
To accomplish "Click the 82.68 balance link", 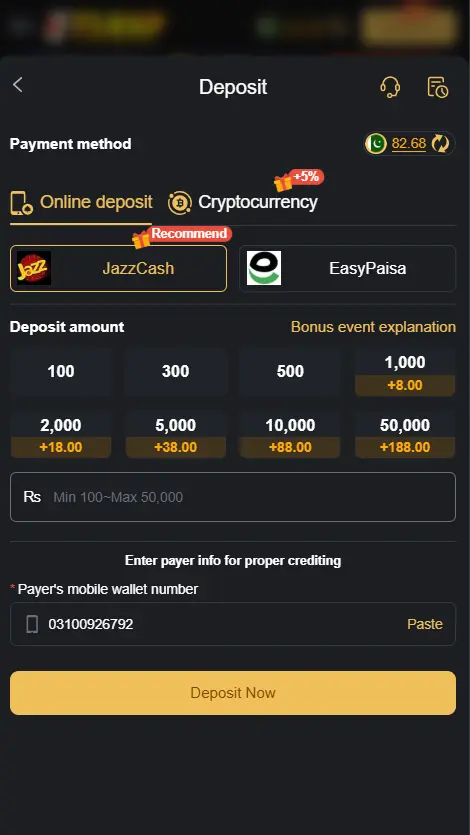I will (409, 143).
